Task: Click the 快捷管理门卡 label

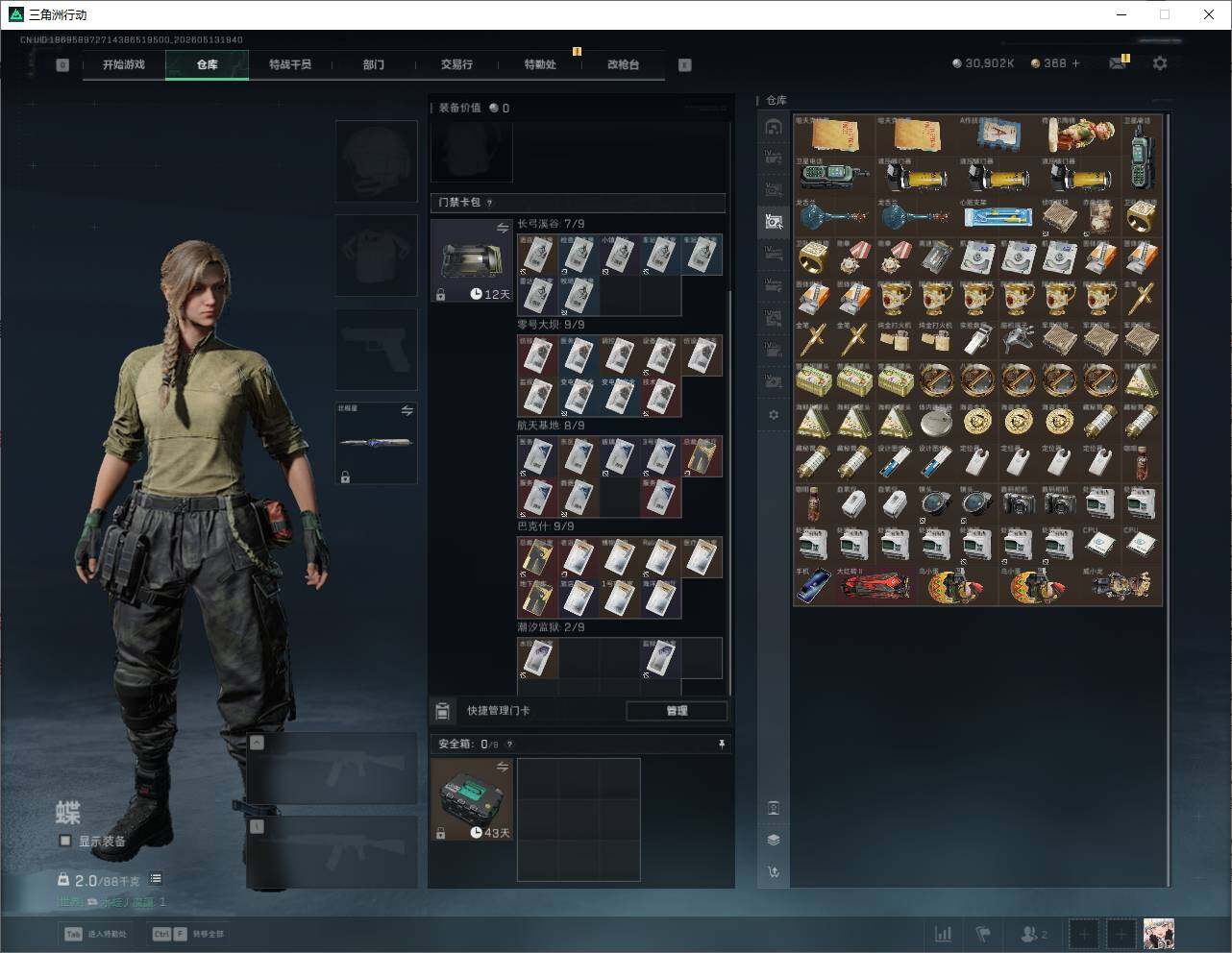Action: point(498,711)
